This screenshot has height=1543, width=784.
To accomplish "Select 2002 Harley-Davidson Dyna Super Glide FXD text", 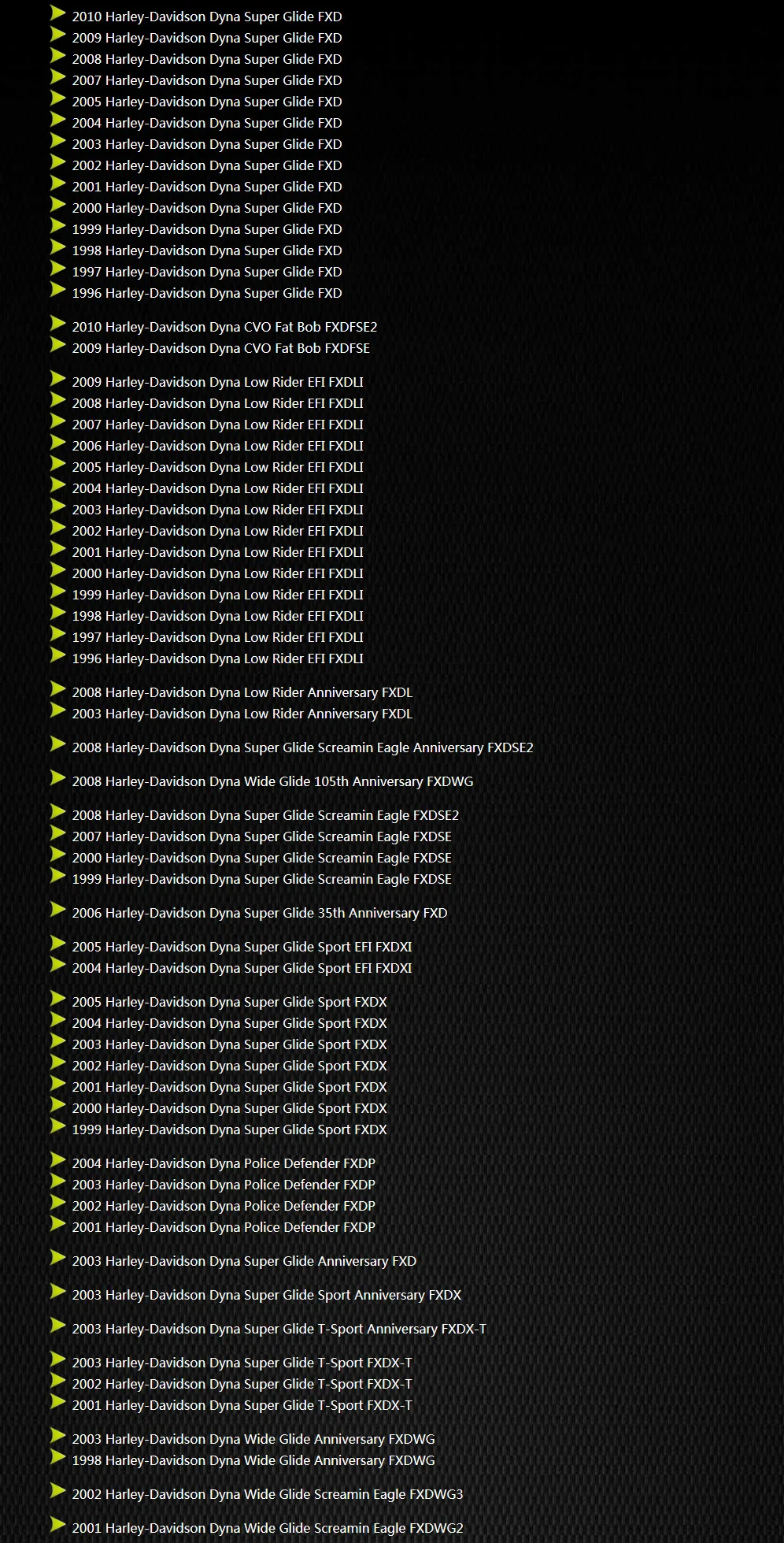I will click(207, 165).
